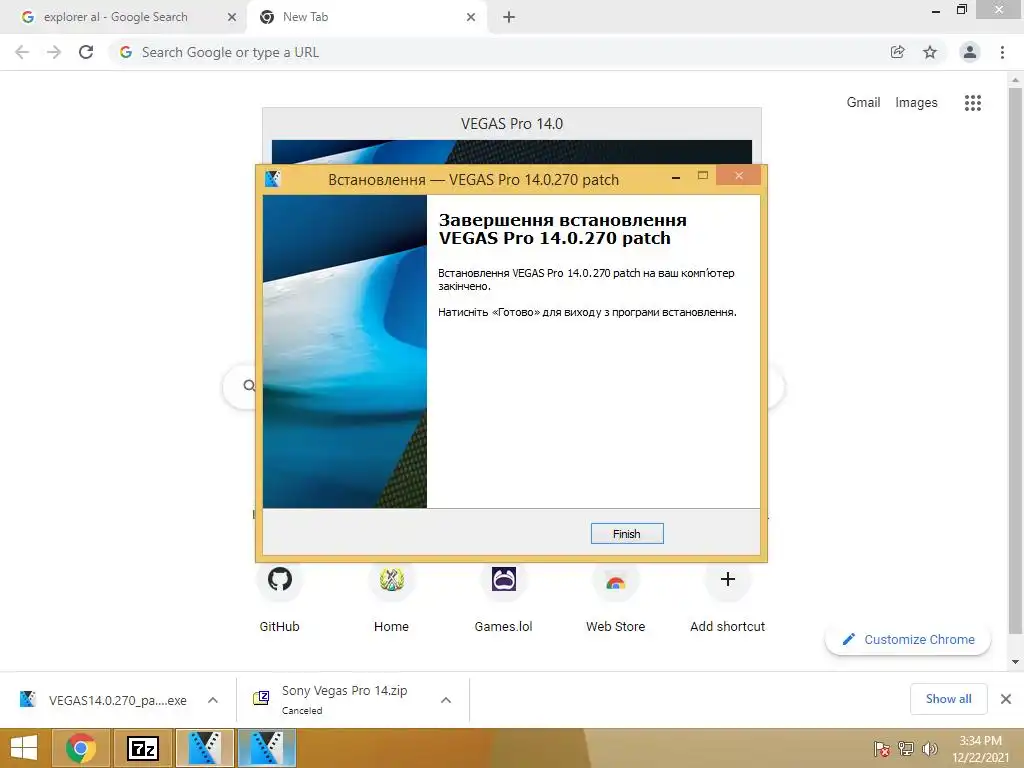Click Customize Chrome button
This screenshot has width=1024, height=768.
pos(908,639)
